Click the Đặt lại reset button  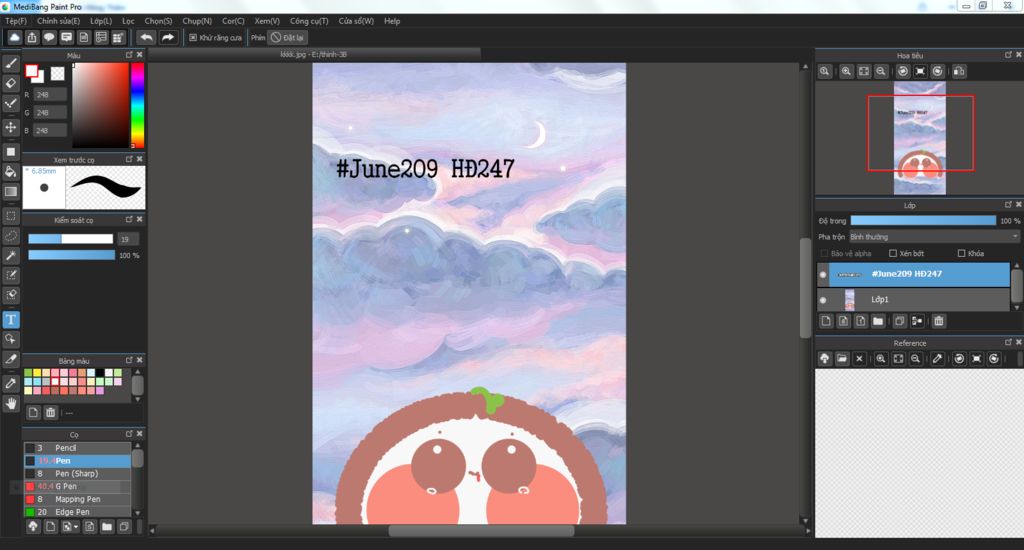(x=288, y=38)
